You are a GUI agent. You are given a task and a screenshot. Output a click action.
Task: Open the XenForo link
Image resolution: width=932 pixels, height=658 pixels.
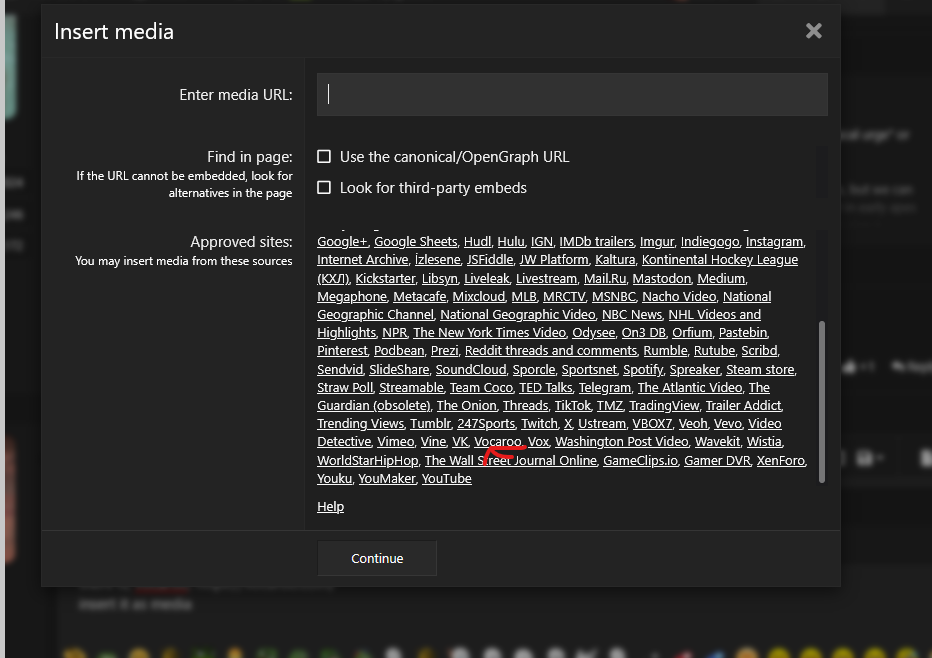coord(781,461)
